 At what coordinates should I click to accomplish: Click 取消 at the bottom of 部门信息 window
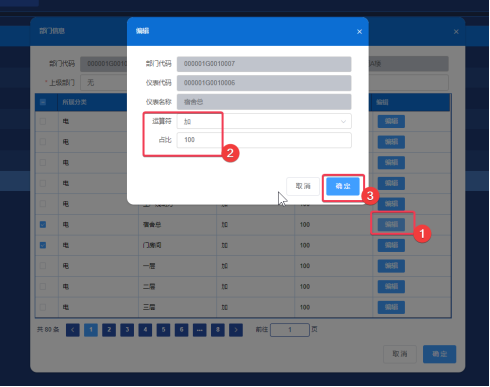[x=400, y=354]
